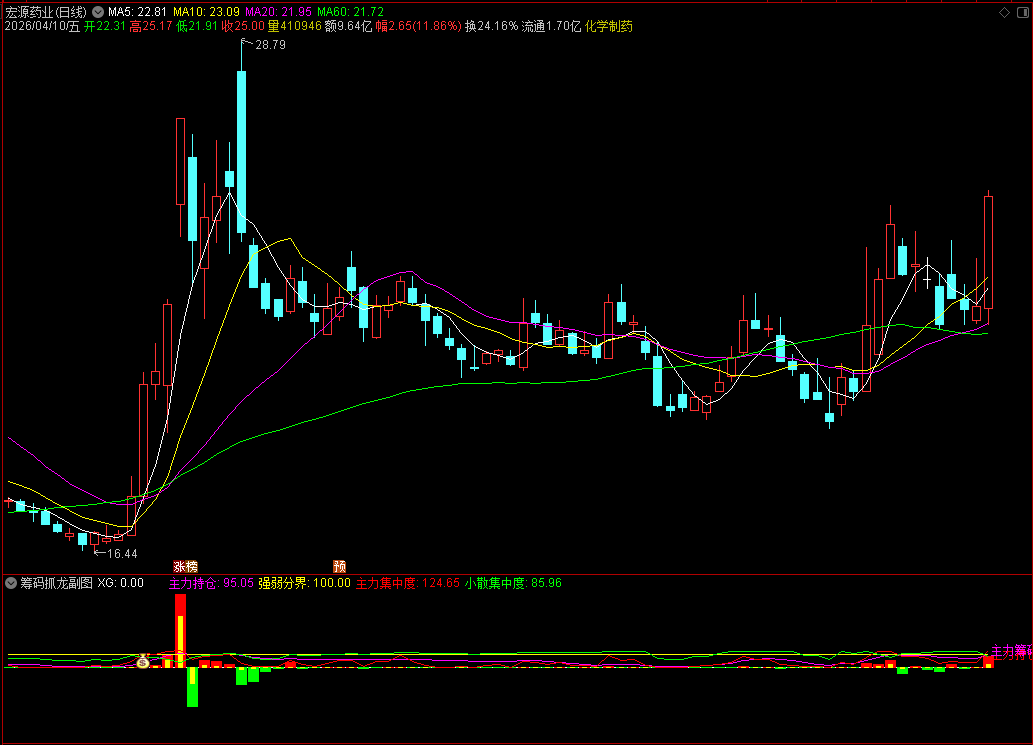Select the MA5: 22.81 indicator label
1033x745 pixels.
(x=137, y=12)
